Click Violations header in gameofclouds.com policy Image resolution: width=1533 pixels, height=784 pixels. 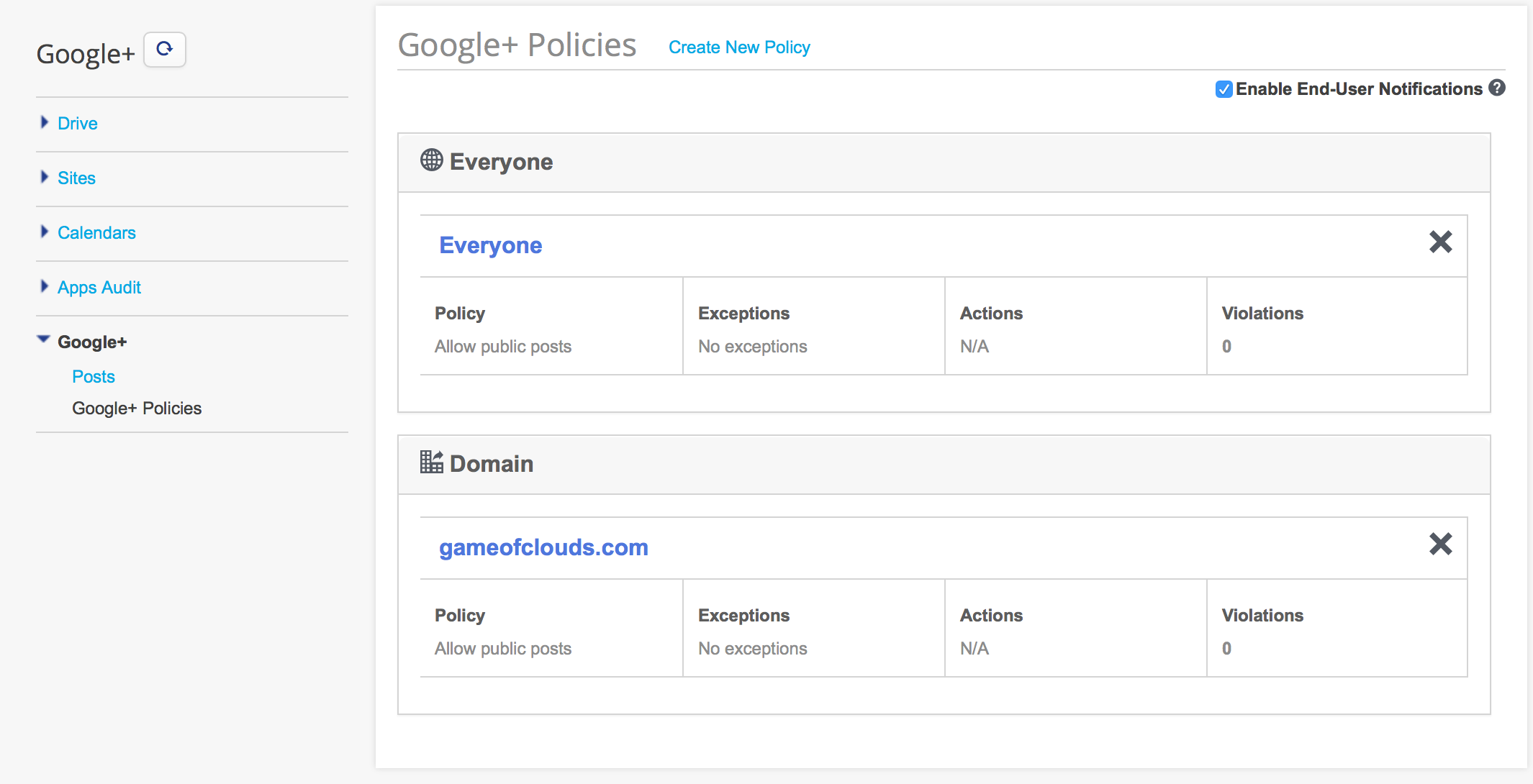[1263, 616]
